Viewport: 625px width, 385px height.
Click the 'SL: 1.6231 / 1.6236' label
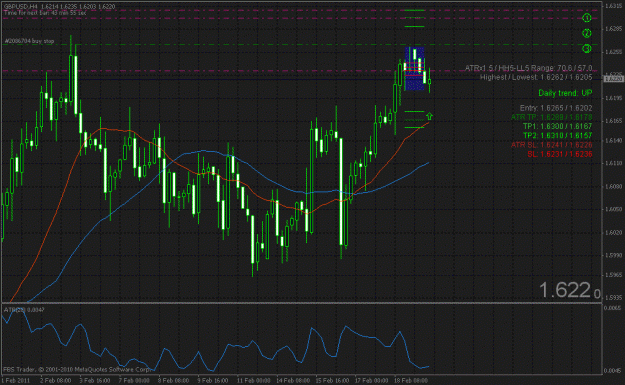click(x=560, y=154)
